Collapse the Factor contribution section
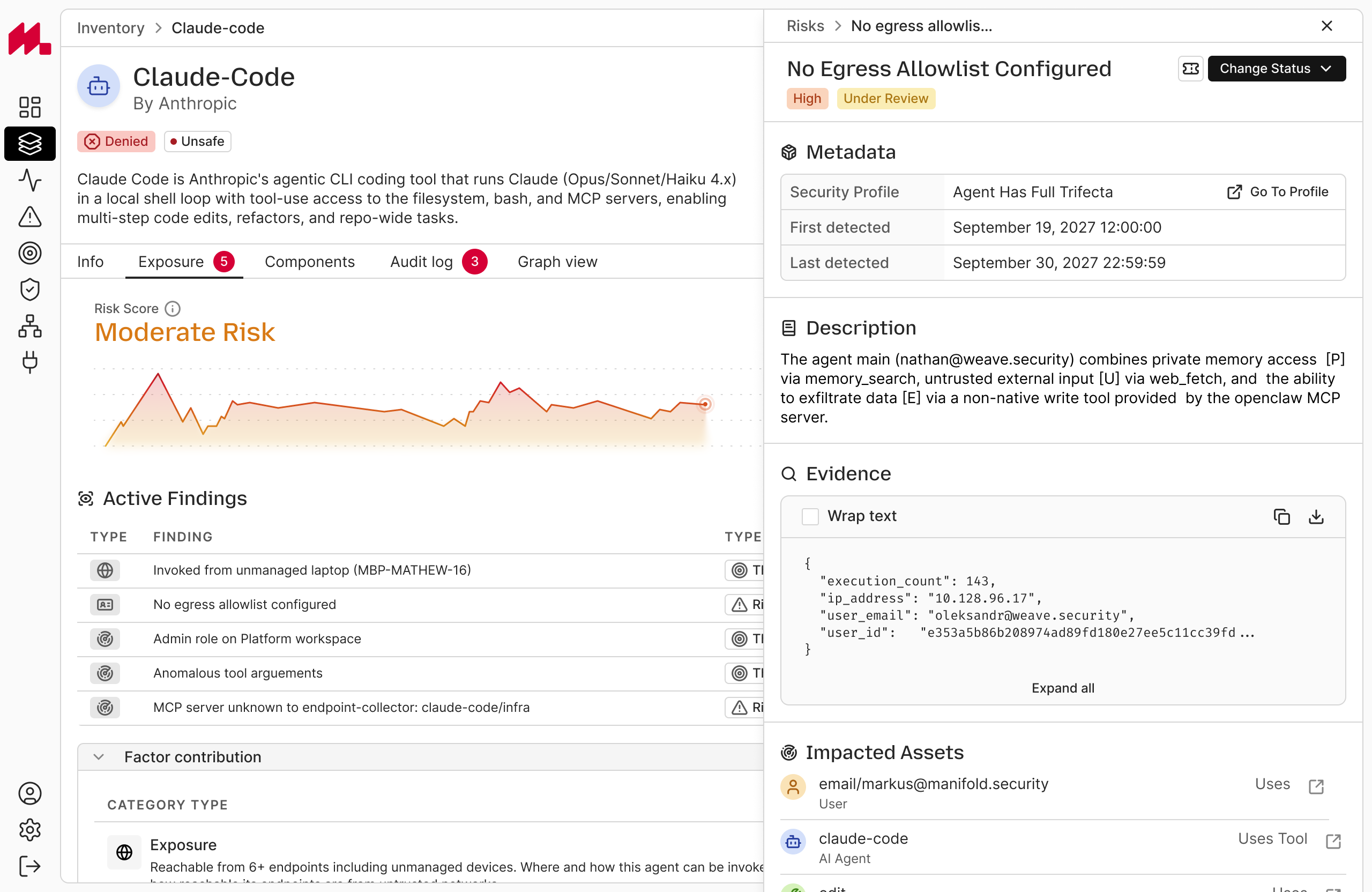Image resolution: width=1372 pixels, height=892 pixels. pos(99,756)
